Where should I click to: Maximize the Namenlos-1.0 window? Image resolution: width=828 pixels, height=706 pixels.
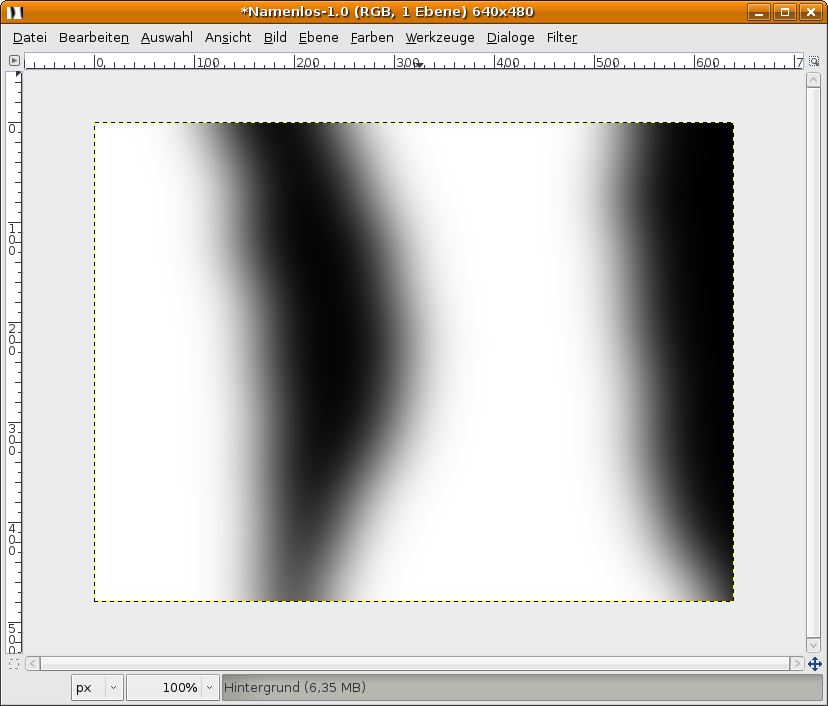point(785,12)
